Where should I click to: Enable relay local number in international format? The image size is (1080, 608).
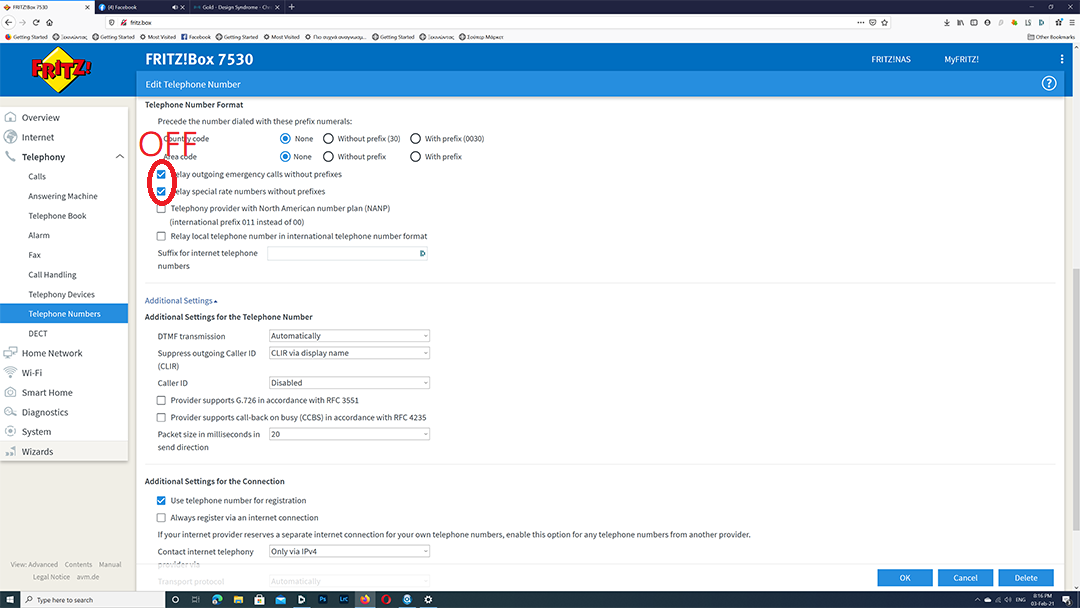161,236
